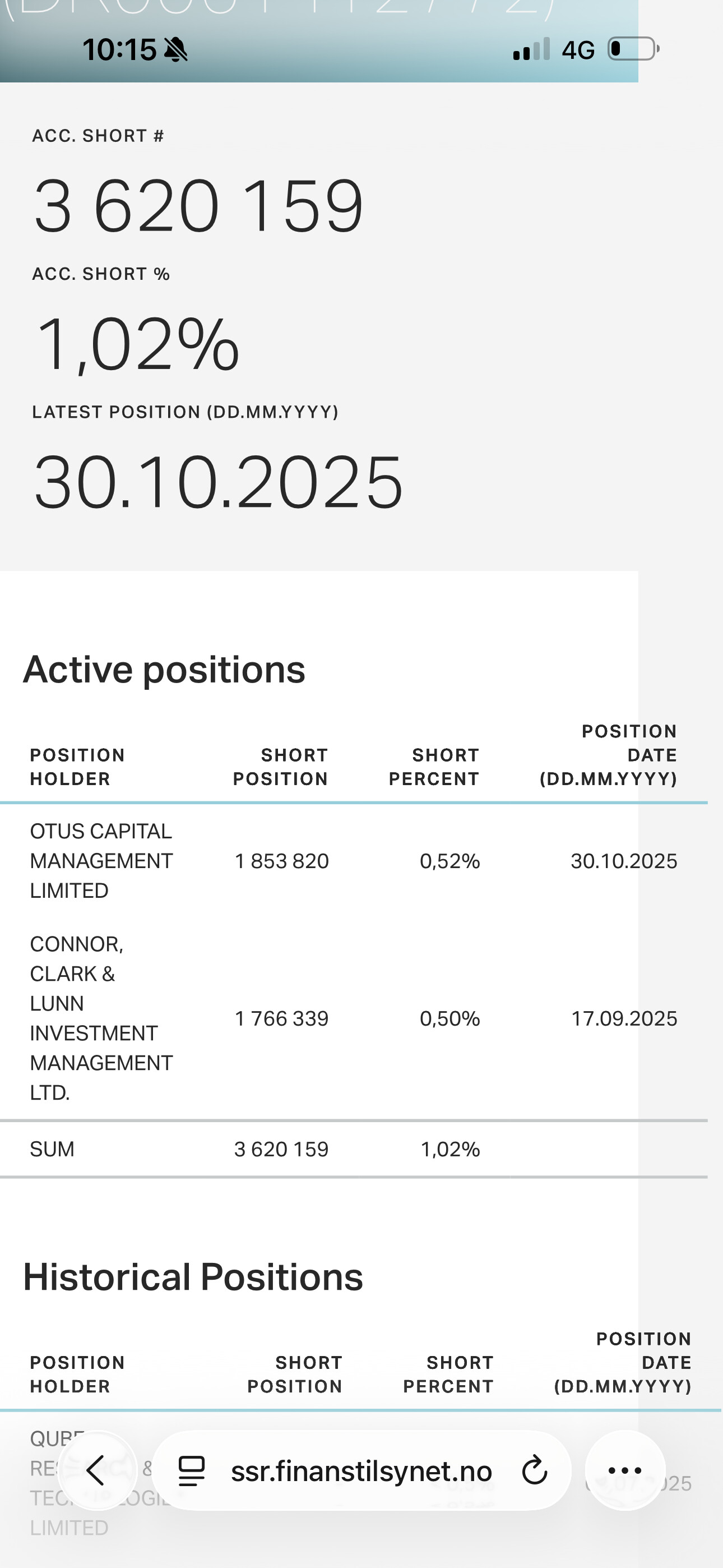
Task: Tap the battery indicator in status bar
Action: click(x=633, y=49)
